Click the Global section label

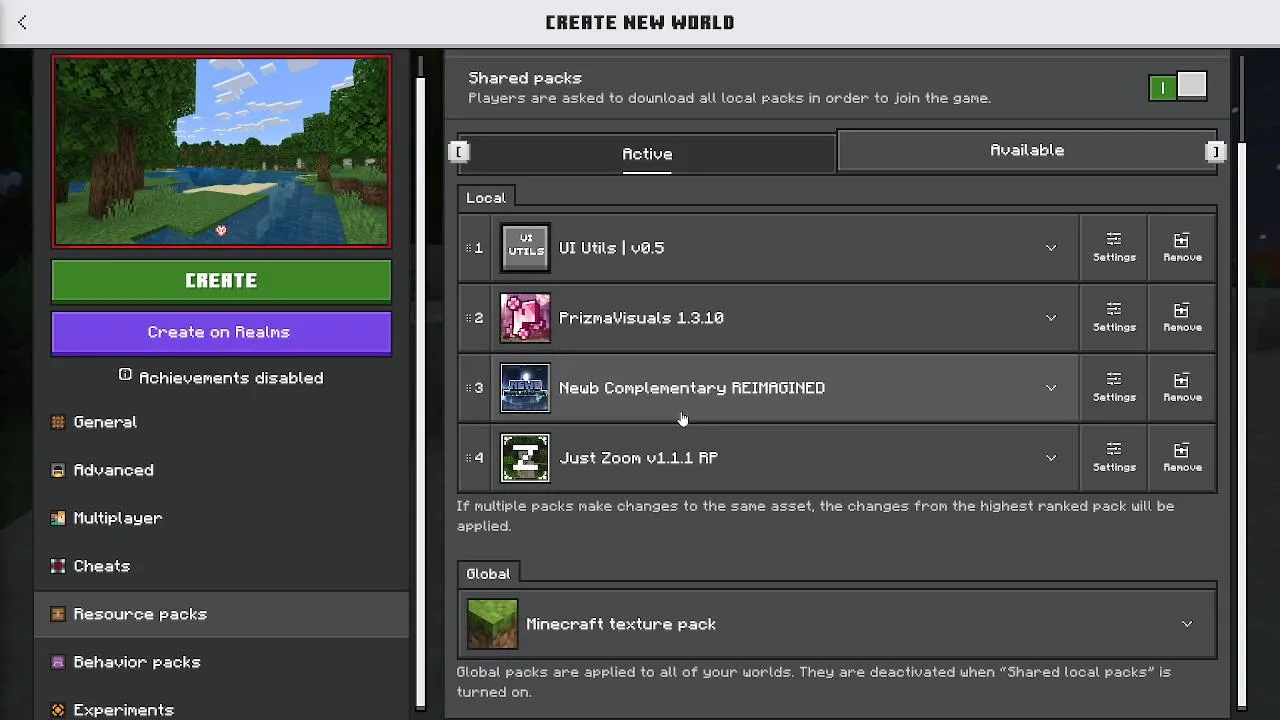pyautogui.click(x=488, y=574)
